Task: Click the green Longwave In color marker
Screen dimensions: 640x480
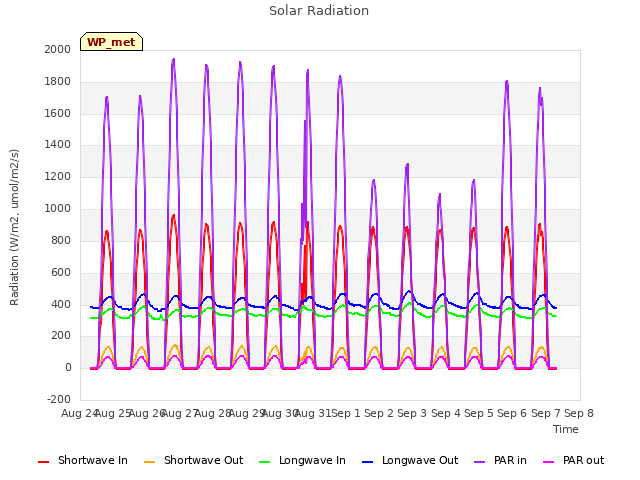Action: (264, 462)
